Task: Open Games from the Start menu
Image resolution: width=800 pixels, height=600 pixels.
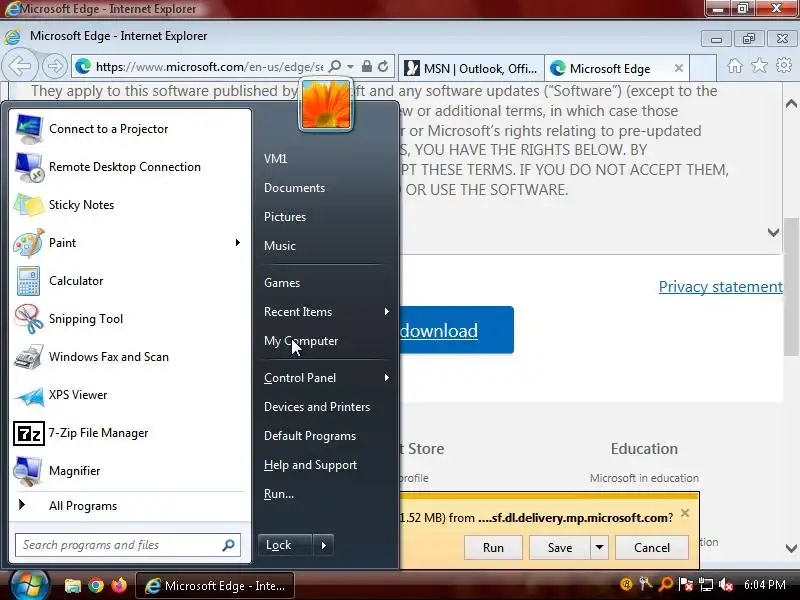Action: (282, 283)
